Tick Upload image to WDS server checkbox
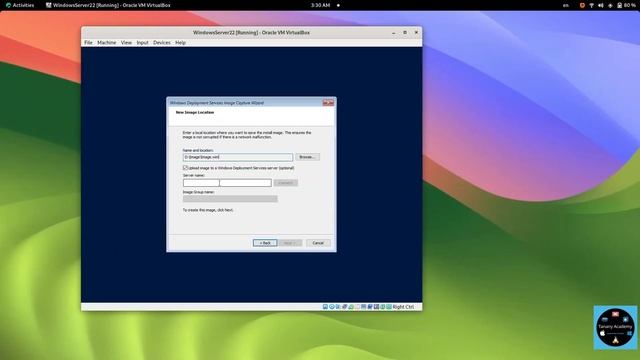 point(185,168)
